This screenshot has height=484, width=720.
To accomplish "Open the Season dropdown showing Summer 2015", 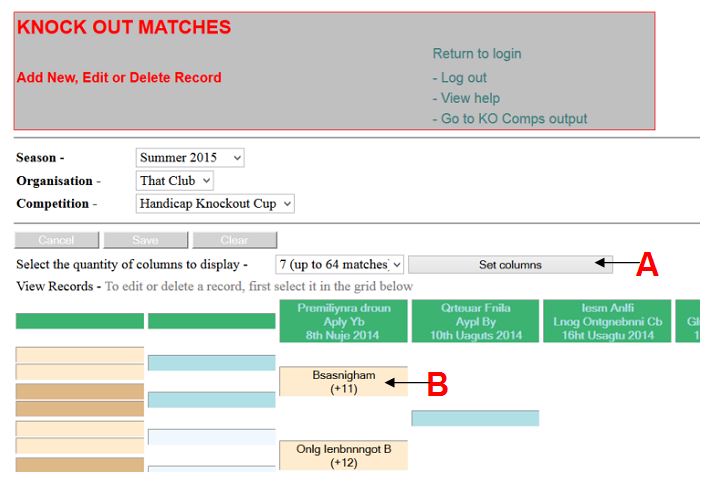I will (x=190, y=158).
